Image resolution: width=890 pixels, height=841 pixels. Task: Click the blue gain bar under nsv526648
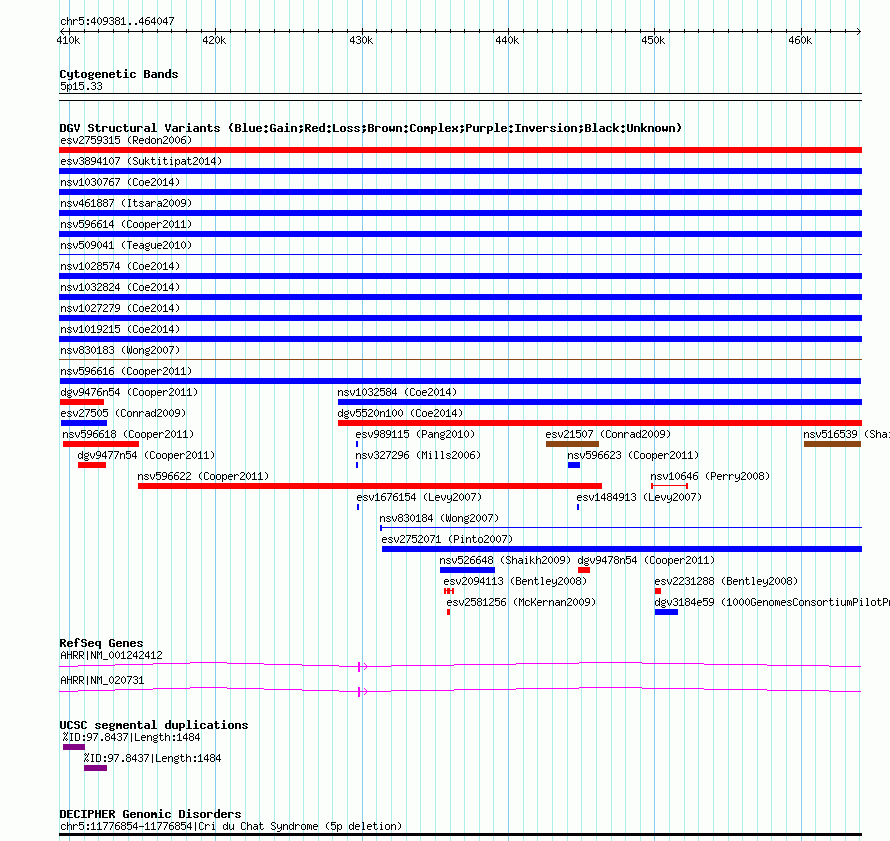coord(467,570)
